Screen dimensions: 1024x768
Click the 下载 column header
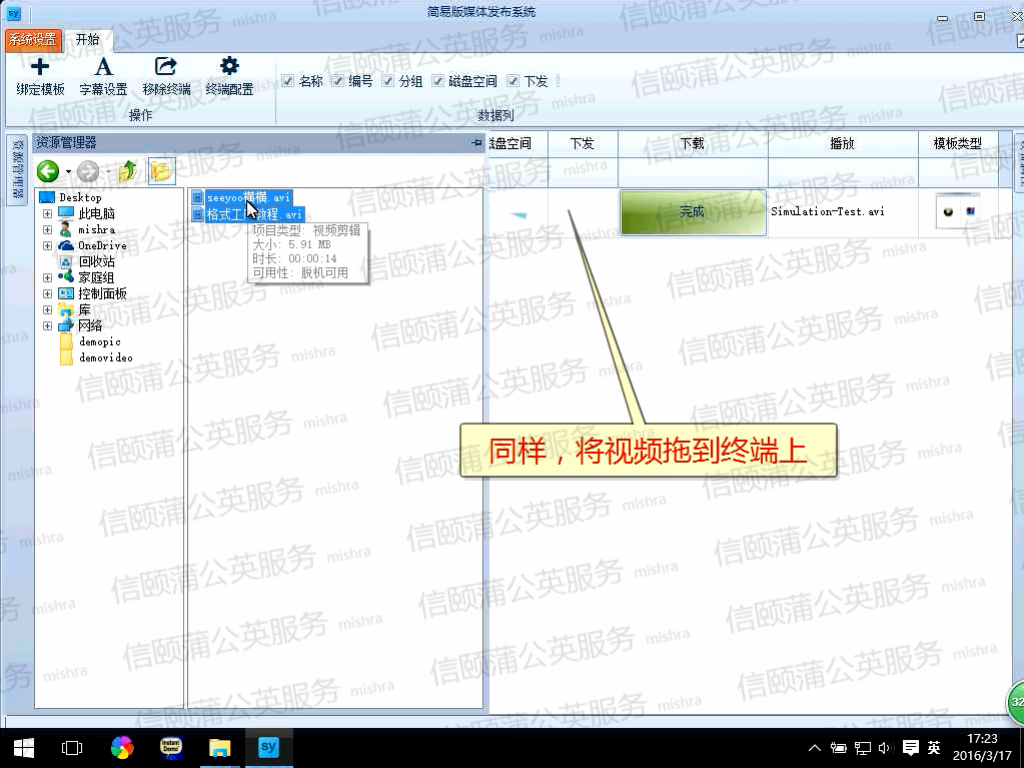pos(692,144)
